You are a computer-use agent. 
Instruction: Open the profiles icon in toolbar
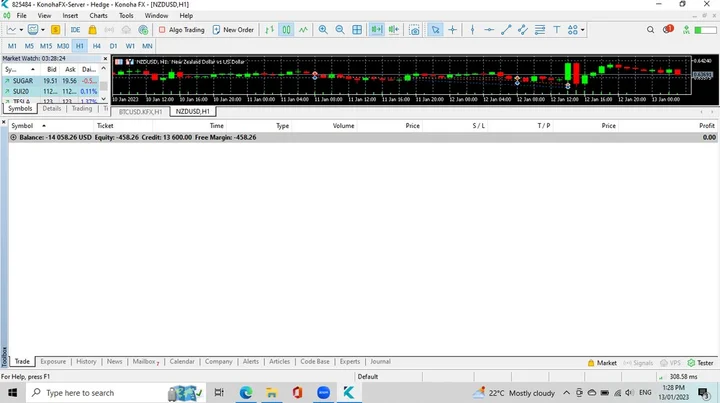click(x=33, y=30)
